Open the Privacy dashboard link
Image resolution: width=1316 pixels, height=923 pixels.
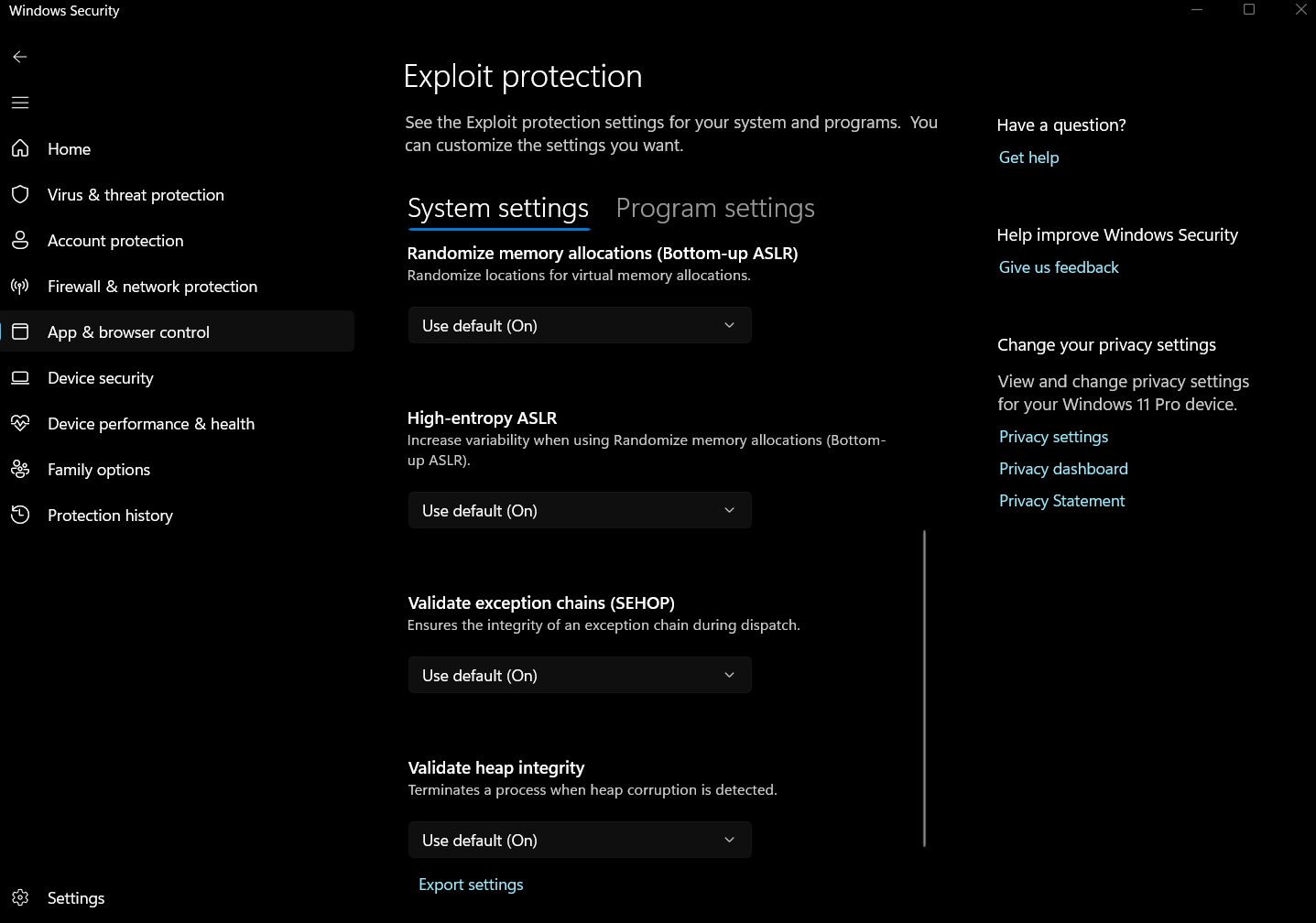(x=1063, y=469)
